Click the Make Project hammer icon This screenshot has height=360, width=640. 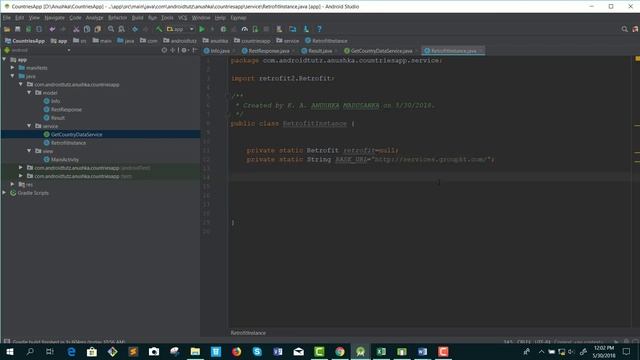[x=158, y=29]
